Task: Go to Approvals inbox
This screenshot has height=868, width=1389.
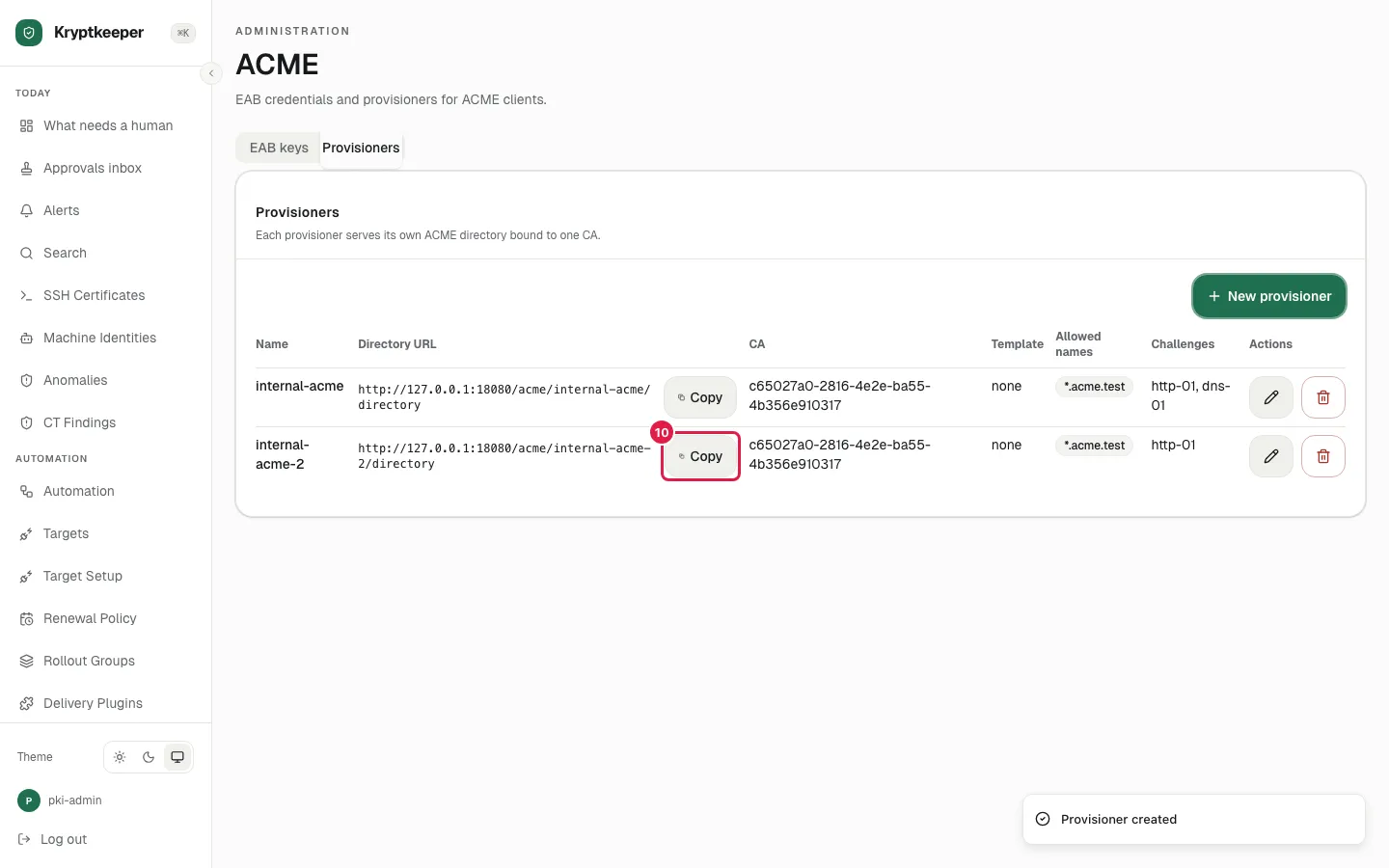Action: pyautogui.click(x=106, y=168)
